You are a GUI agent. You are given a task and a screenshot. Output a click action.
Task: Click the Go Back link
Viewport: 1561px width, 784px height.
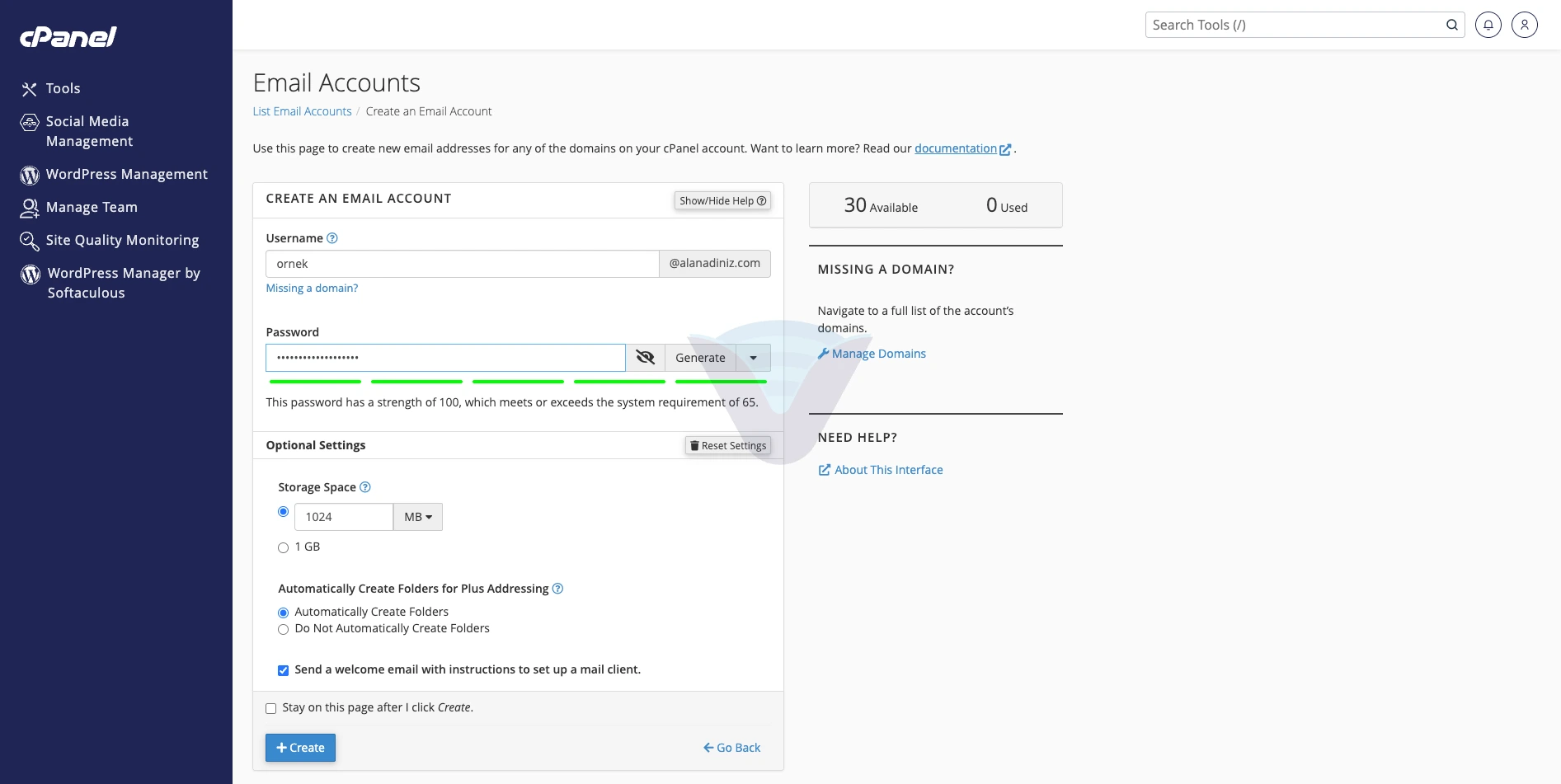(x=731, y=748)
